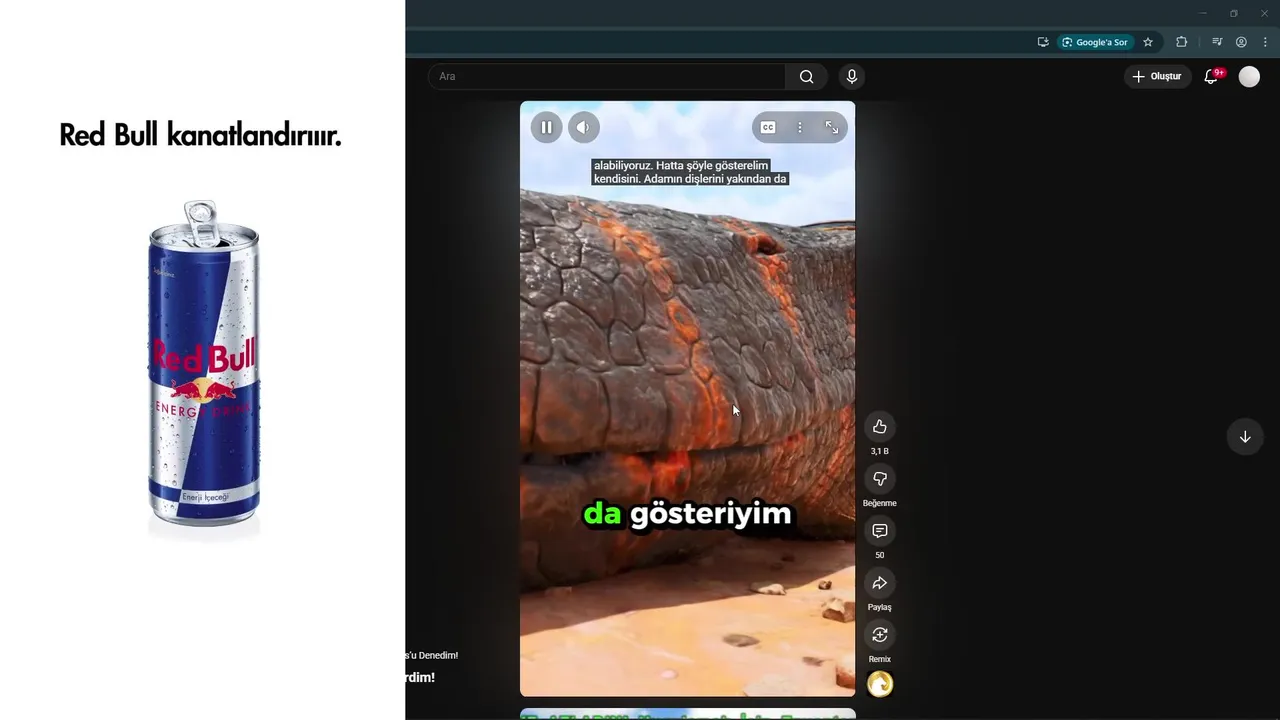Open the media control icon in toolbar
The height and width of the screenshot is (720, 1280).
point(1217,42)
